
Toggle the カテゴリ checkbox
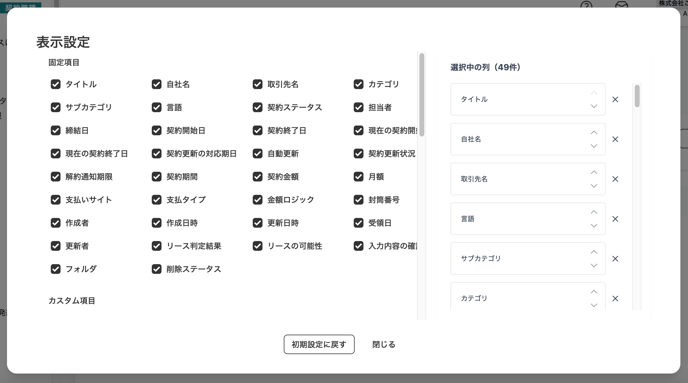pyautogui.click(x=358, y=84)
